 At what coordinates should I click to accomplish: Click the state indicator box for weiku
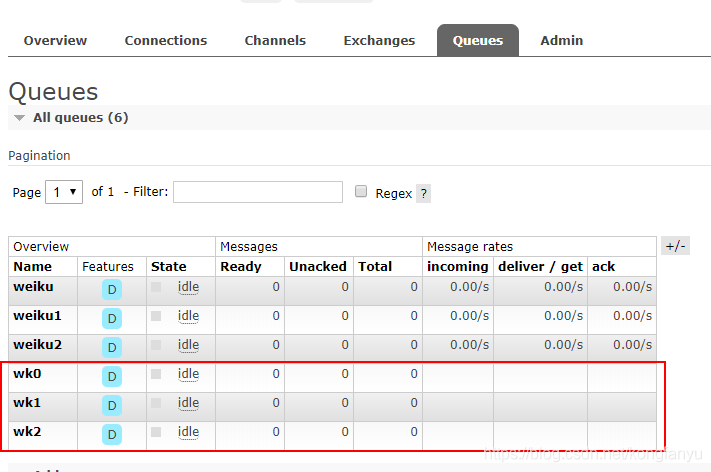tap(155, 287)
